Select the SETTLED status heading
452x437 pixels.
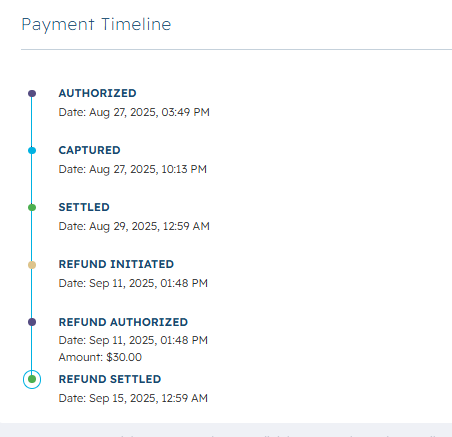pos(84,207)
